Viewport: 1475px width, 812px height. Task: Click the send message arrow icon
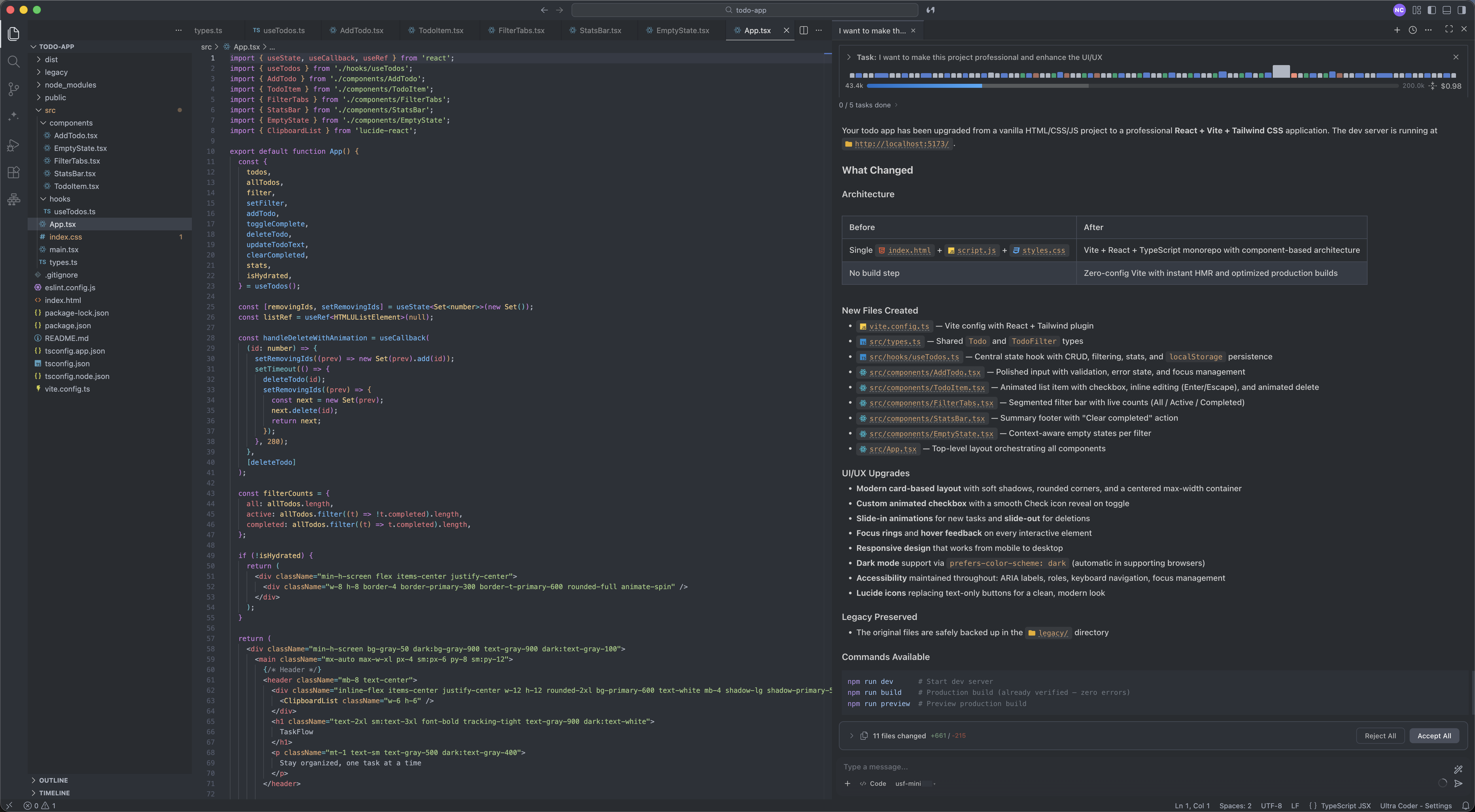tap(1458, 783)
